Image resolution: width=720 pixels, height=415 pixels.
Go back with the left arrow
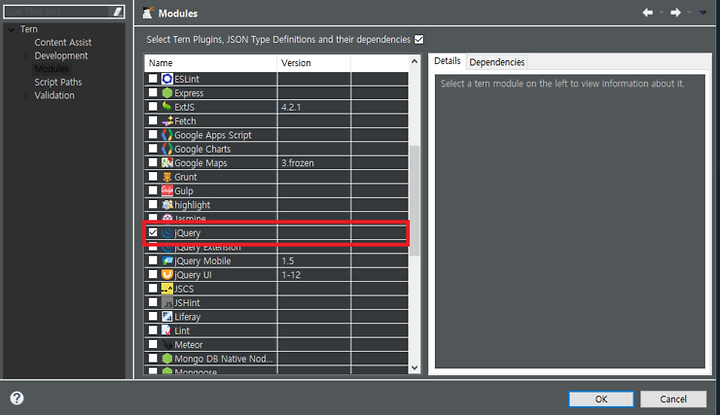tap(648, 12)
